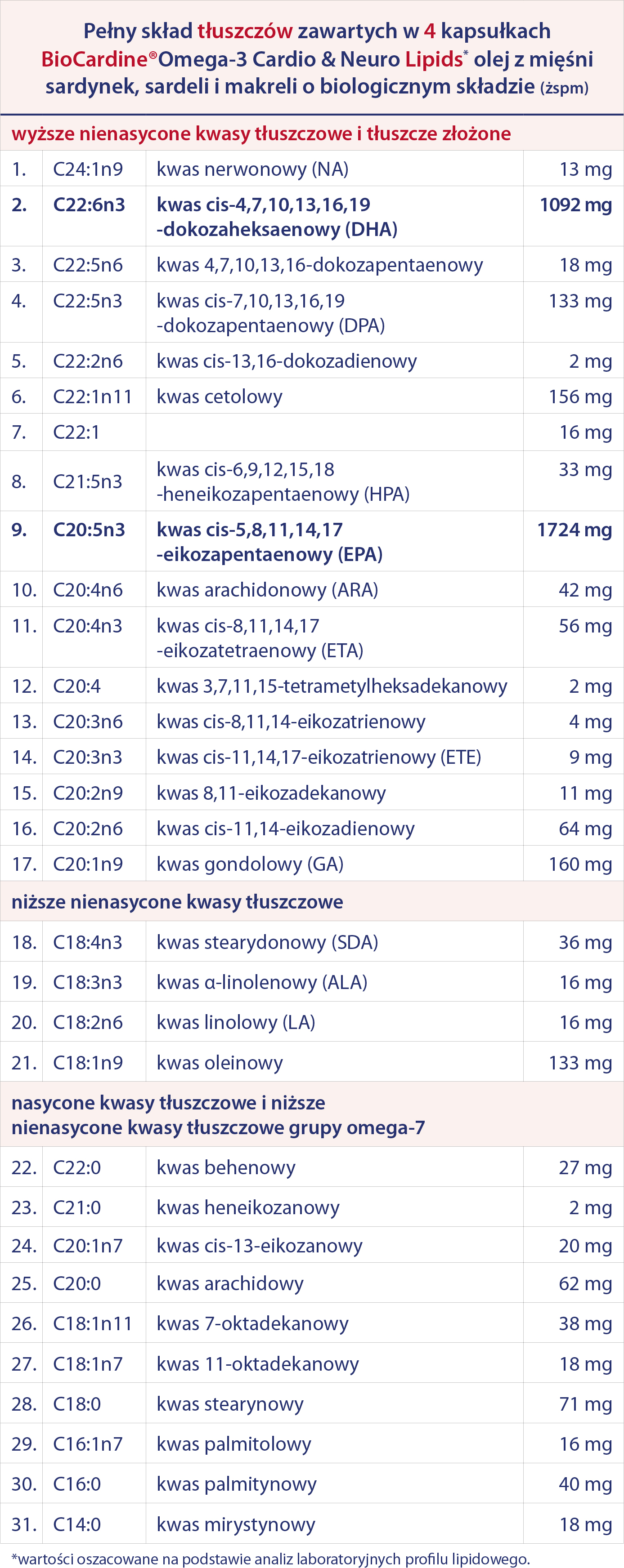Click the C24:1n9 nervonic acid code
The image size is (624, 1568).
88,169
